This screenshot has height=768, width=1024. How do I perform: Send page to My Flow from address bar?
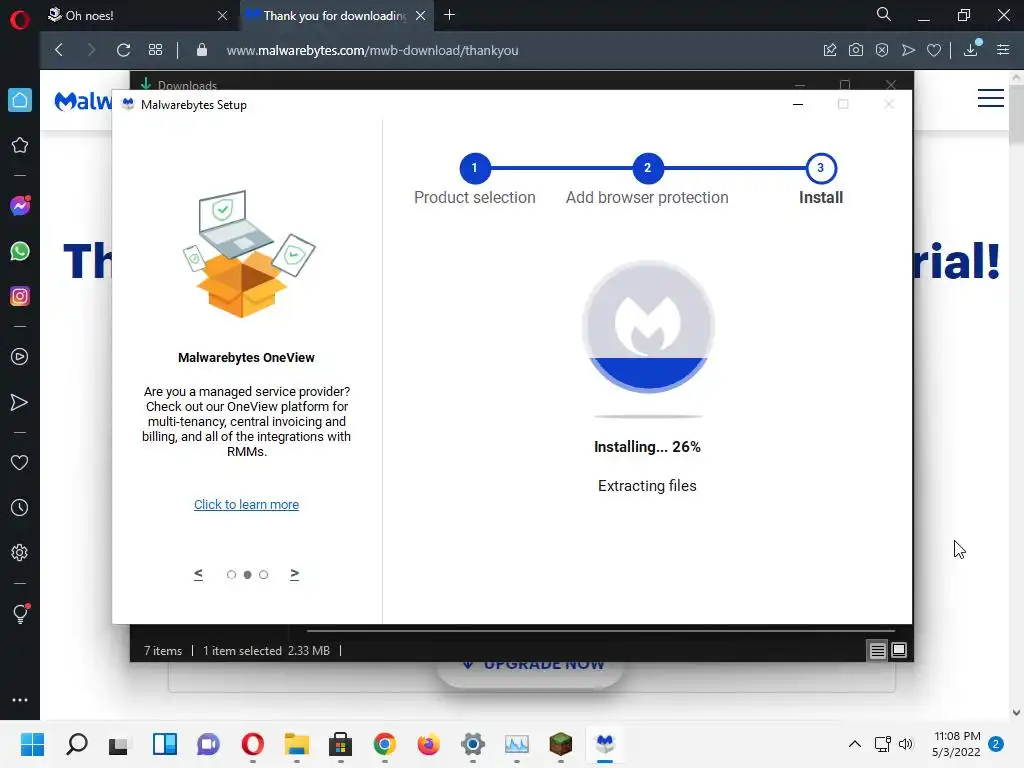coord(908,50)
